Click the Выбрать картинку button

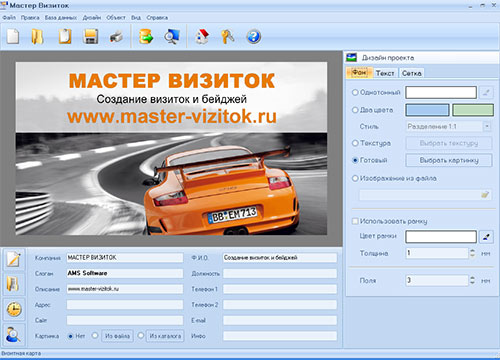(x=449, y=160)
